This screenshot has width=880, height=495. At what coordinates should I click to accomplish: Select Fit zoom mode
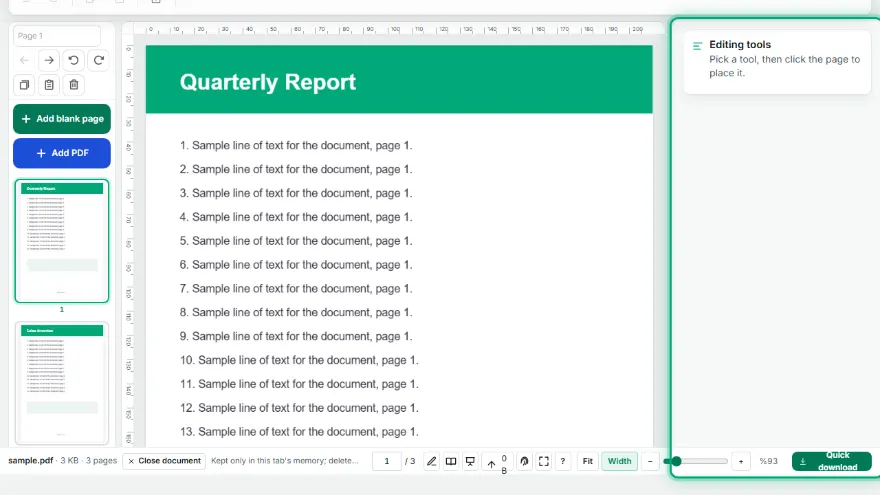(588, 461)
